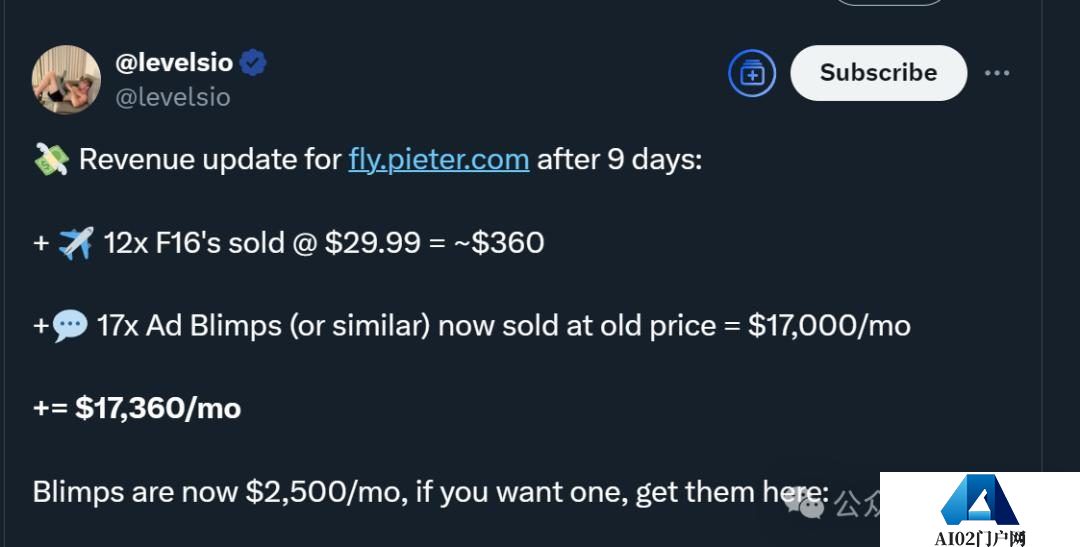This screenshot has height=547, width=1080.
Task: Click the airplane emoji before F16's
Action: tap(75, 242)
